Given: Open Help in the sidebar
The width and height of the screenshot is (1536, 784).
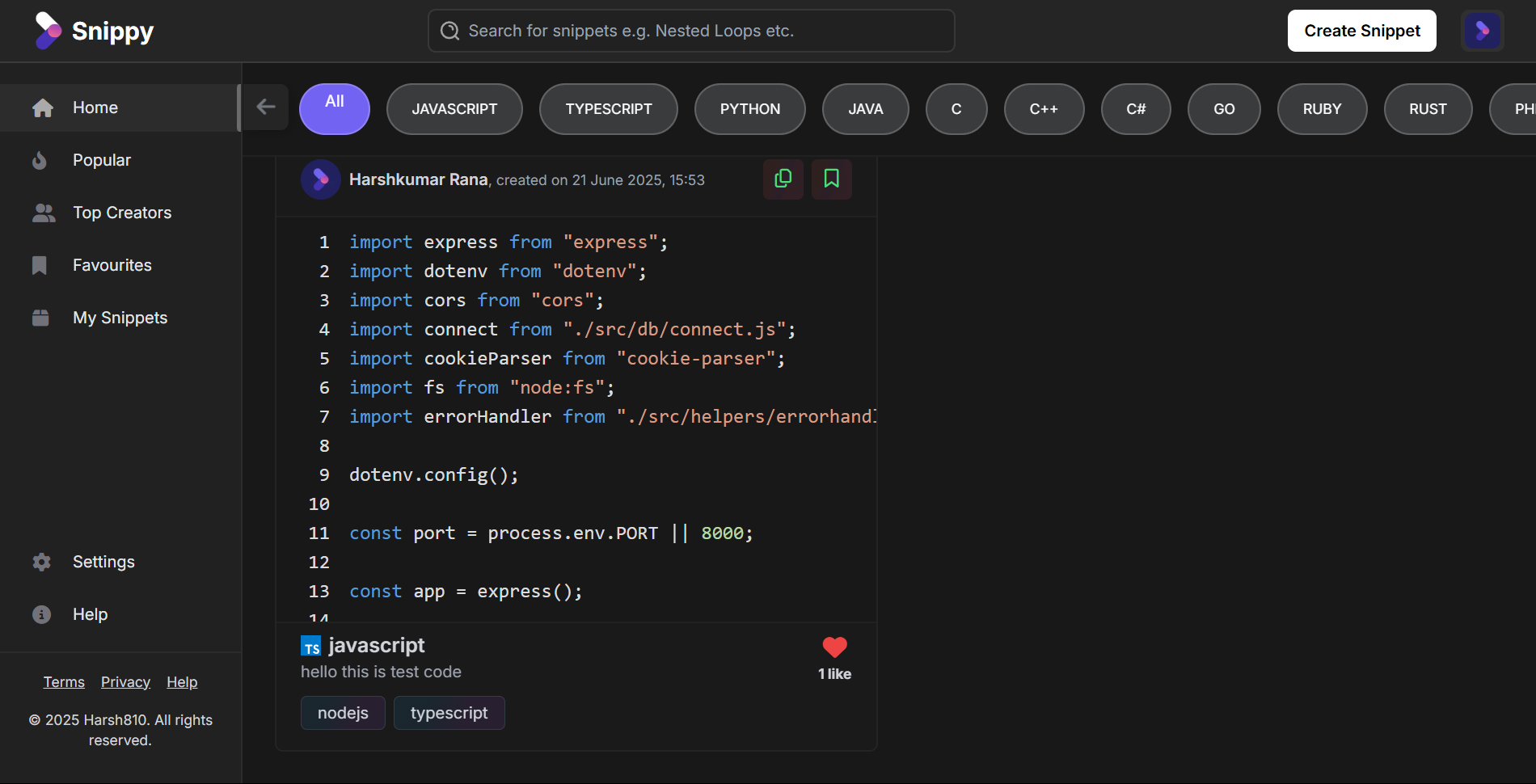Looking at the screenshot, I should click(x=120, y=614).
